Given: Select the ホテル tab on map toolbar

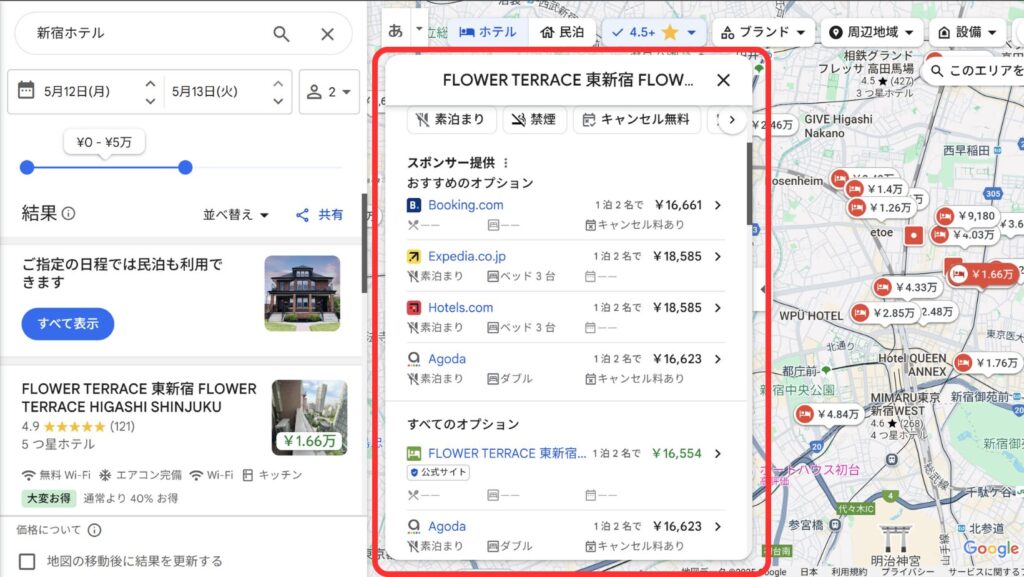Looking at the screenshot, I should click(x=488, y=32).
